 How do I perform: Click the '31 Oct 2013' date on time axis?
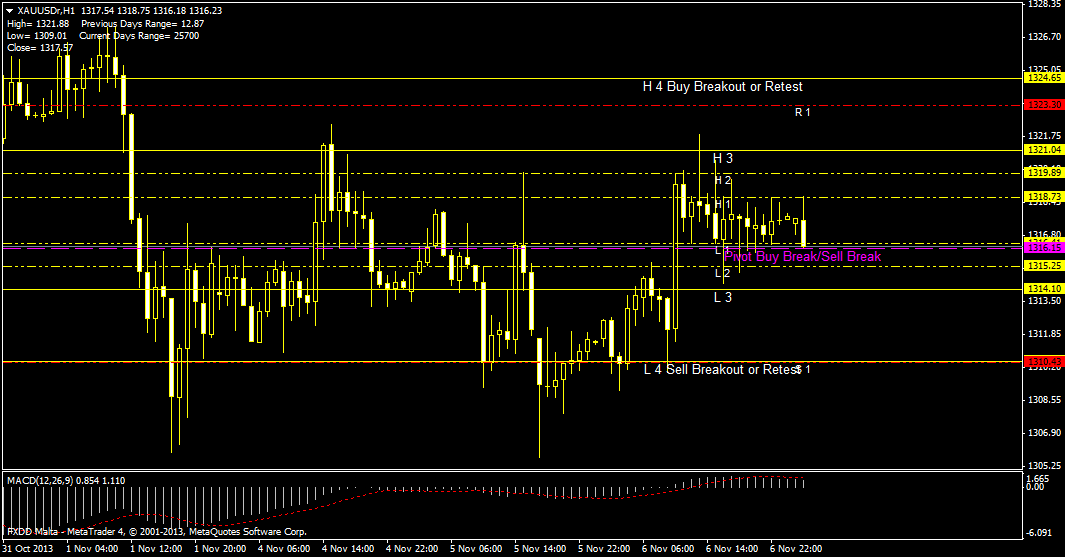click(x=29, y=549)
